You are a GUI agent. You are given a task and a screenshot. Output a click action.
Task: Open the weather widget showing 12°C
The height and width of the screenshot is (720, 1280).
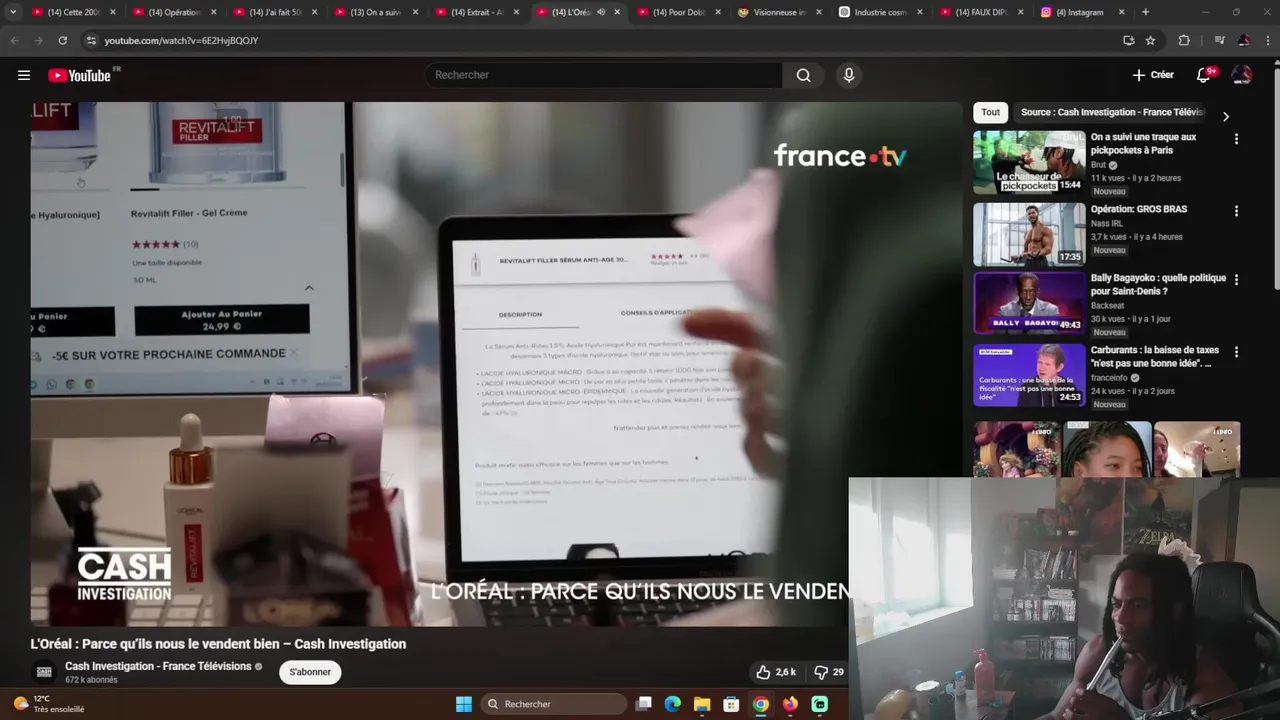click(x=48, y=704)
